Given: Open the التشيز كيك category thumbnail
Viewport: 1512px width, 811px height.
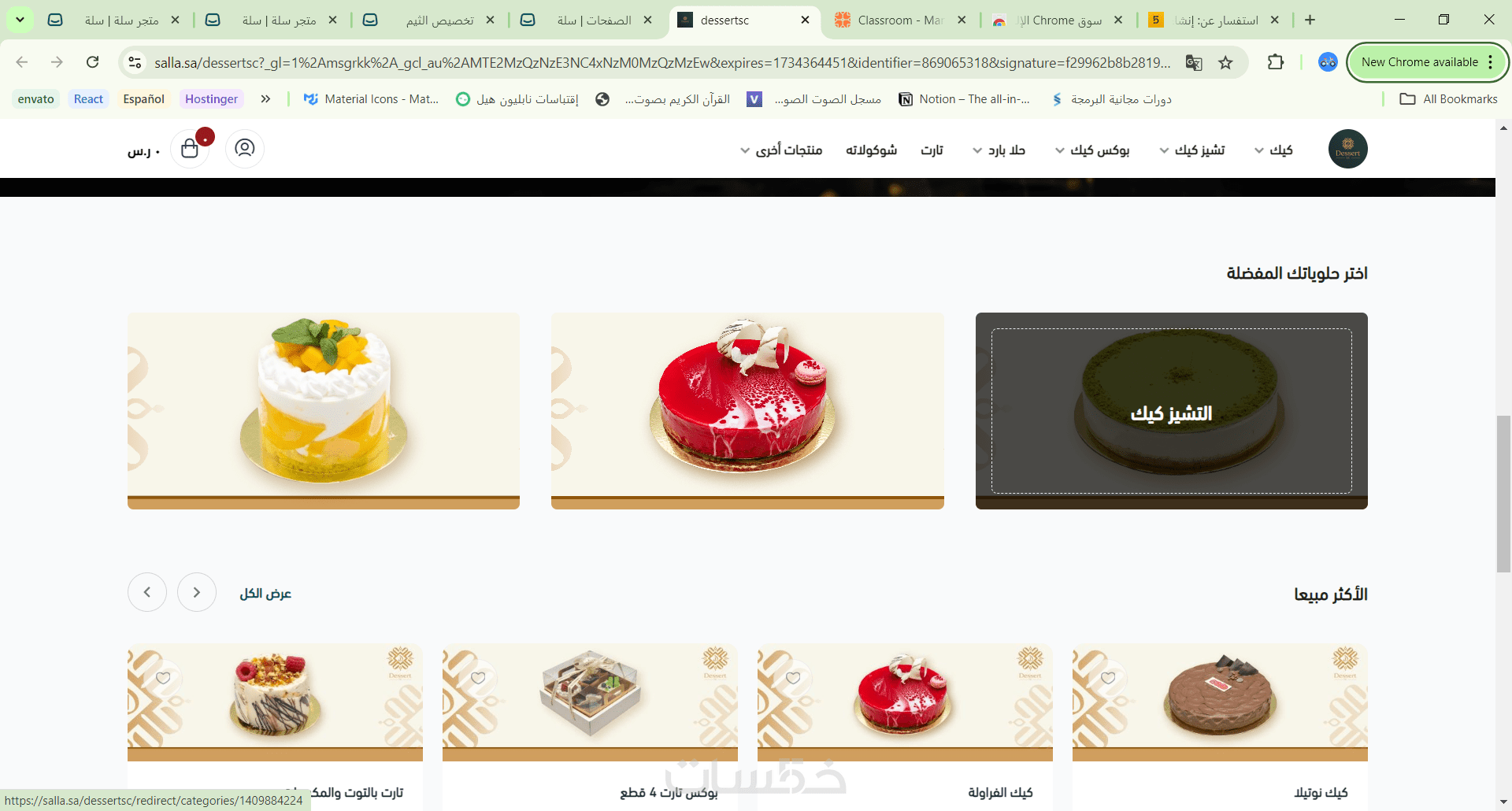Looking at the screenshot, I should [x=1172, y=411].
